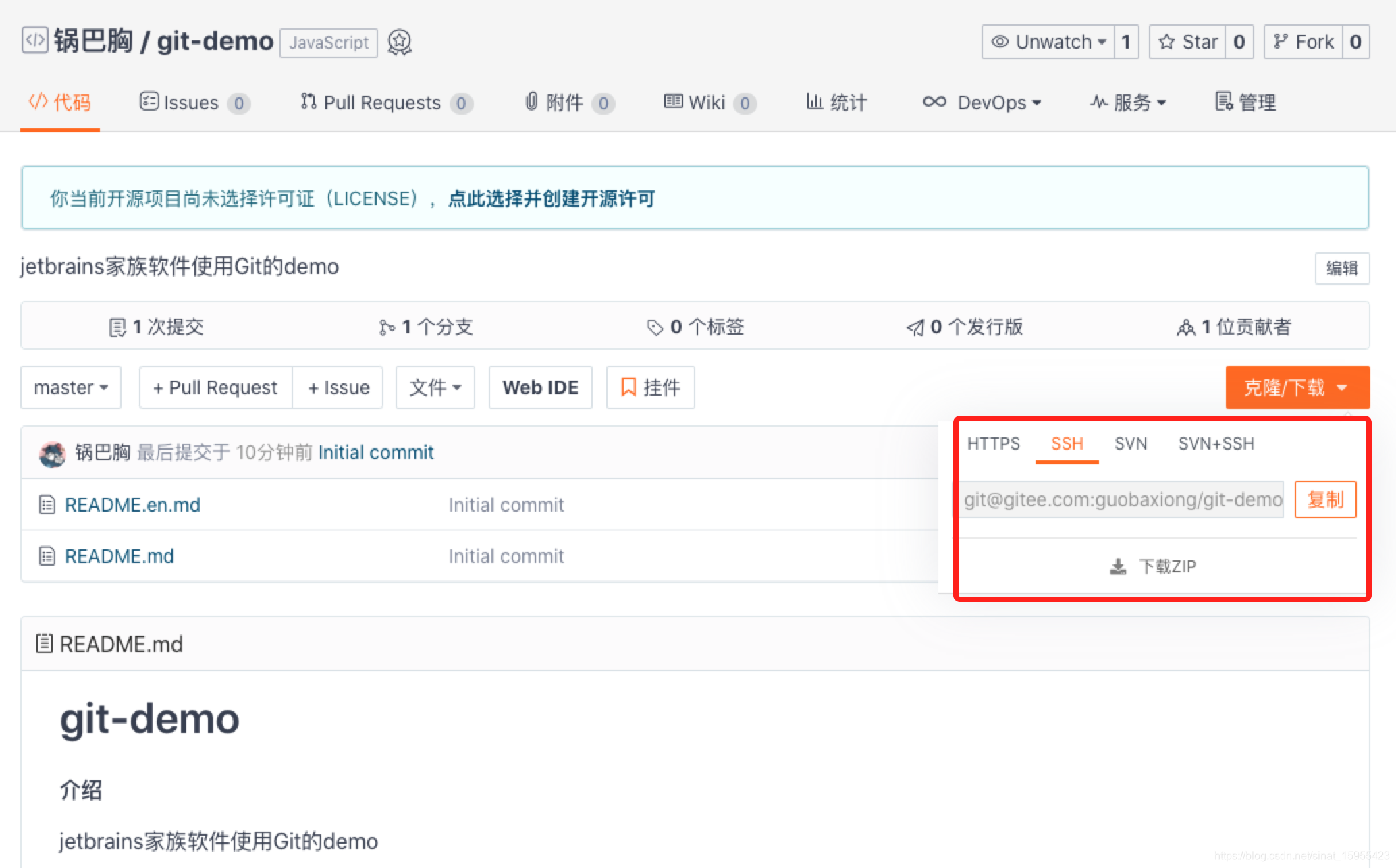
Task: Switch to the HTTPS clone tab
Action: [x=994, y=443]
